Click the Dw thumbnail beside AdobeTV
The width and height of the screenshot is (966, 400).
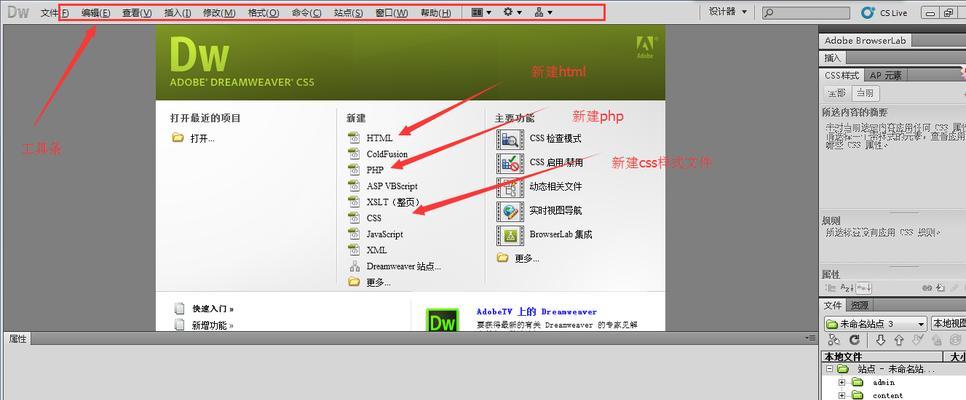[x=442, y=319]
